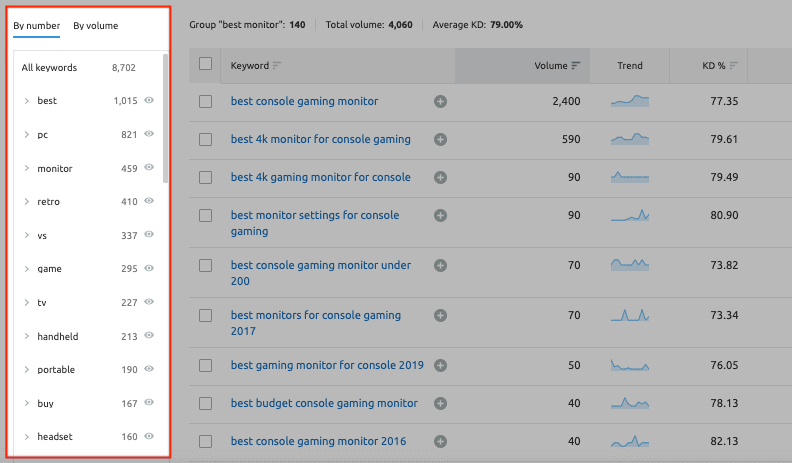The width and height of the screenshot is (792, 463).
Task: Open 'best console gaming monitor under 200' link
Action: pyautogui.click(x=320, y=265)
